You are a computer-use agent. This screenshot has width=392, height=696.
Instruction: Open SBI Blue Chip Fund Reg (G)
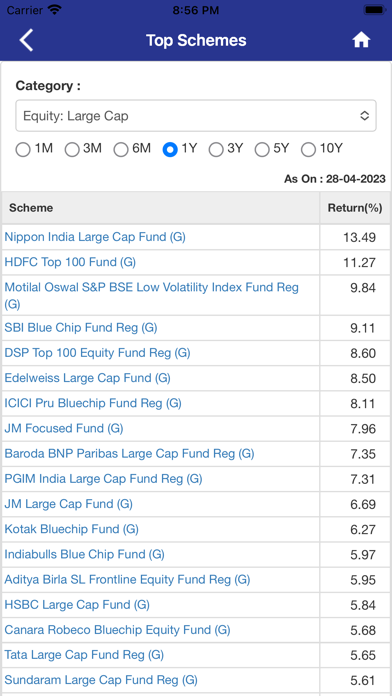[81, 328]
